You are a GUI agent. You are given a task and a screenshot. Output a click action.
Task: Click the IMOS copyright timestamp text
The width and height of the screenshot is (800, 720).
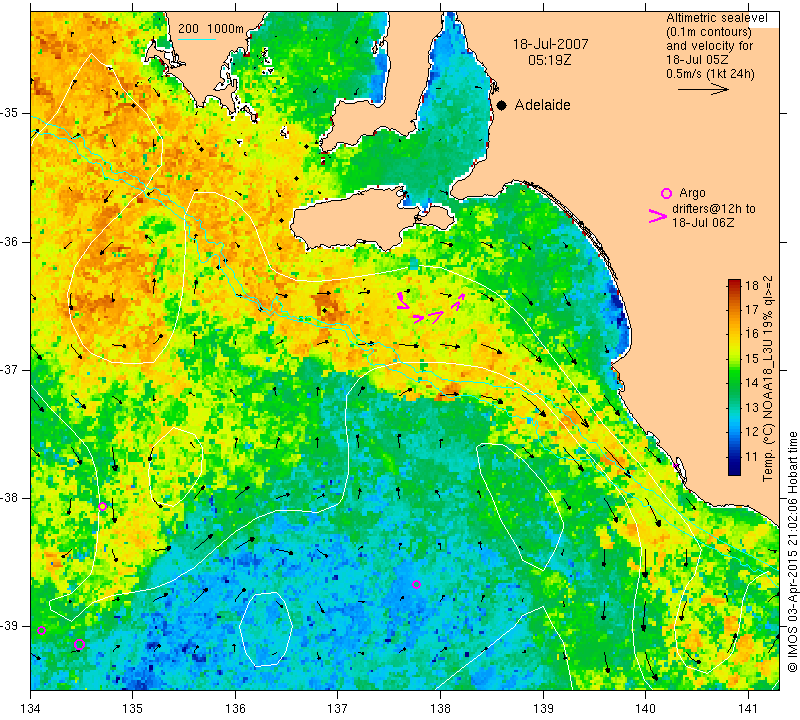[x=792, y=551]
